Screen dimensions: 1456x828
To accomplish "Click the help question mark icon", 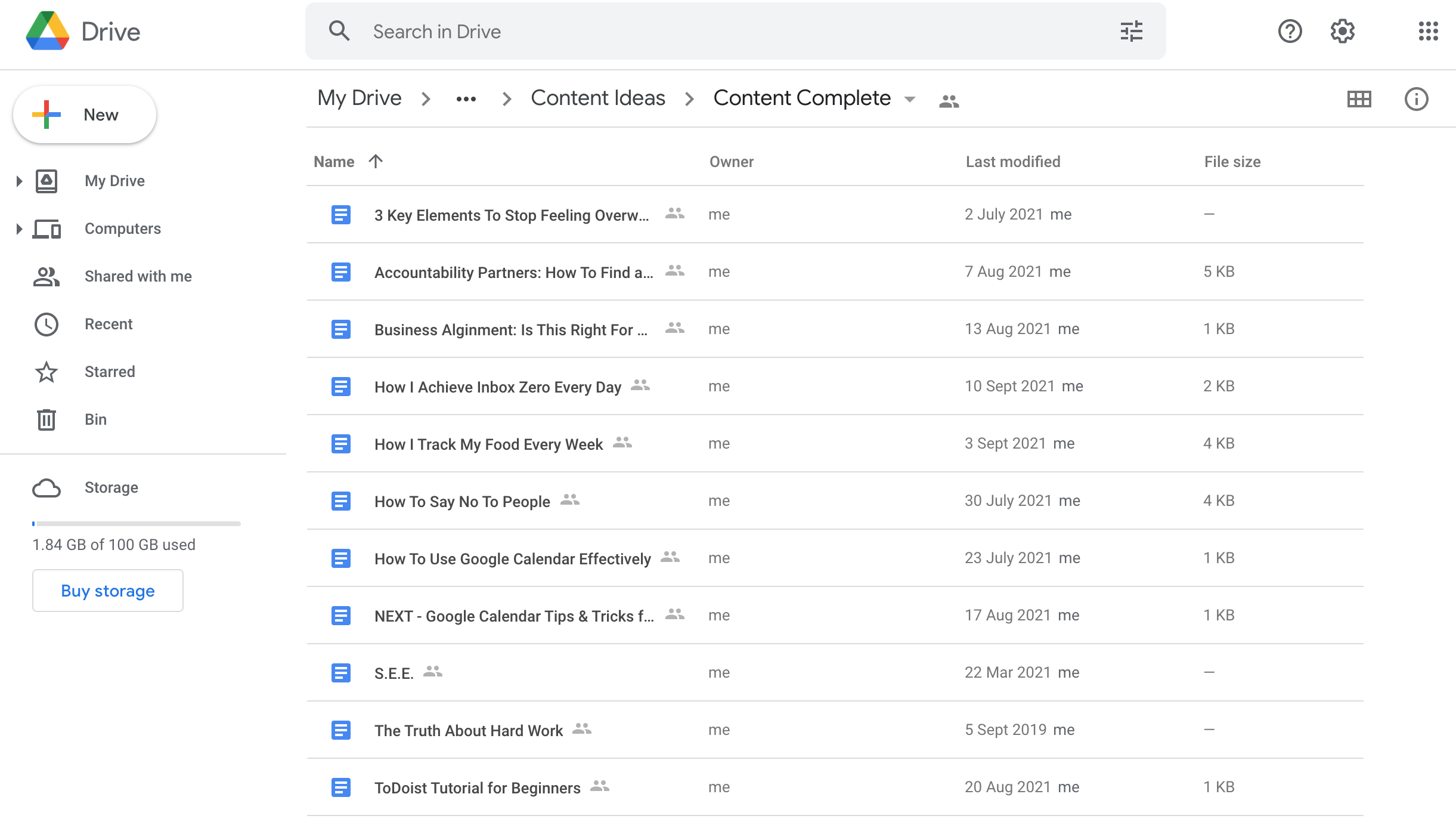I will tap(1290, 31).
